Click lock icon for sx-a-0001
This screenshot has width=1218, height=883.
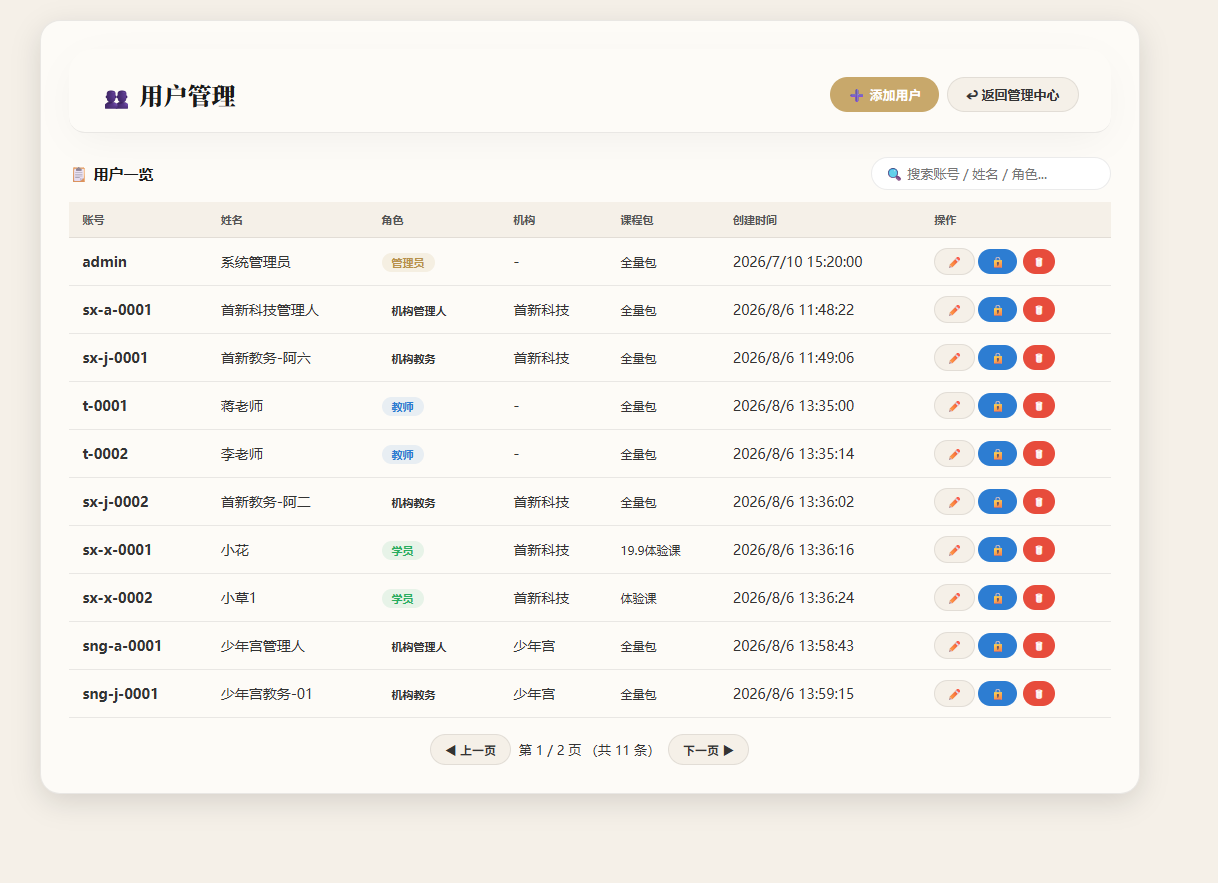pyautogui.click(x=997, y=310)
